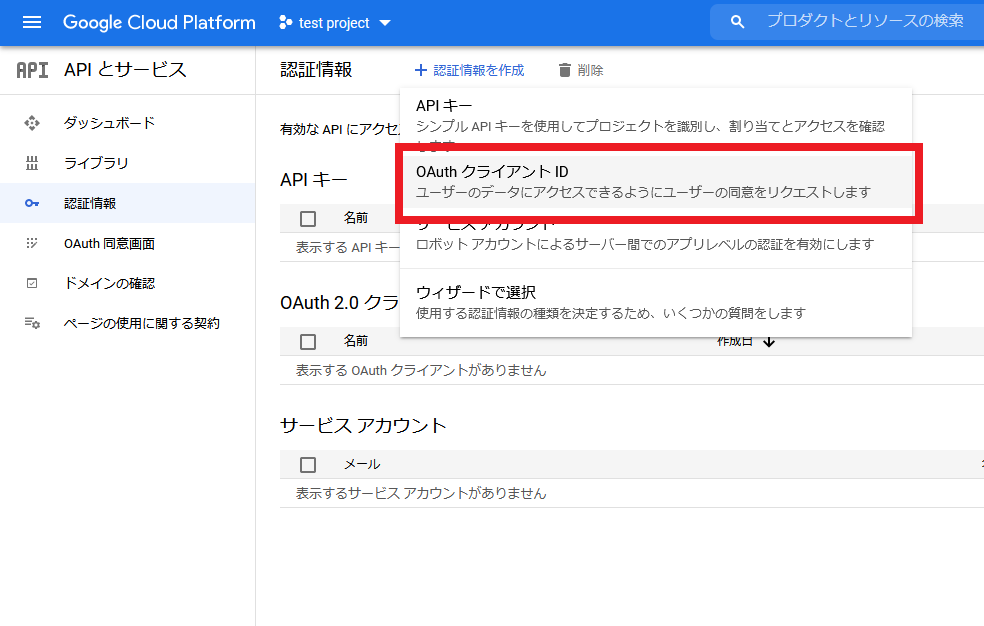Choose ウィザードで選択 from the menu
Viewport: 984px width, 626px height.
point(656,302)
